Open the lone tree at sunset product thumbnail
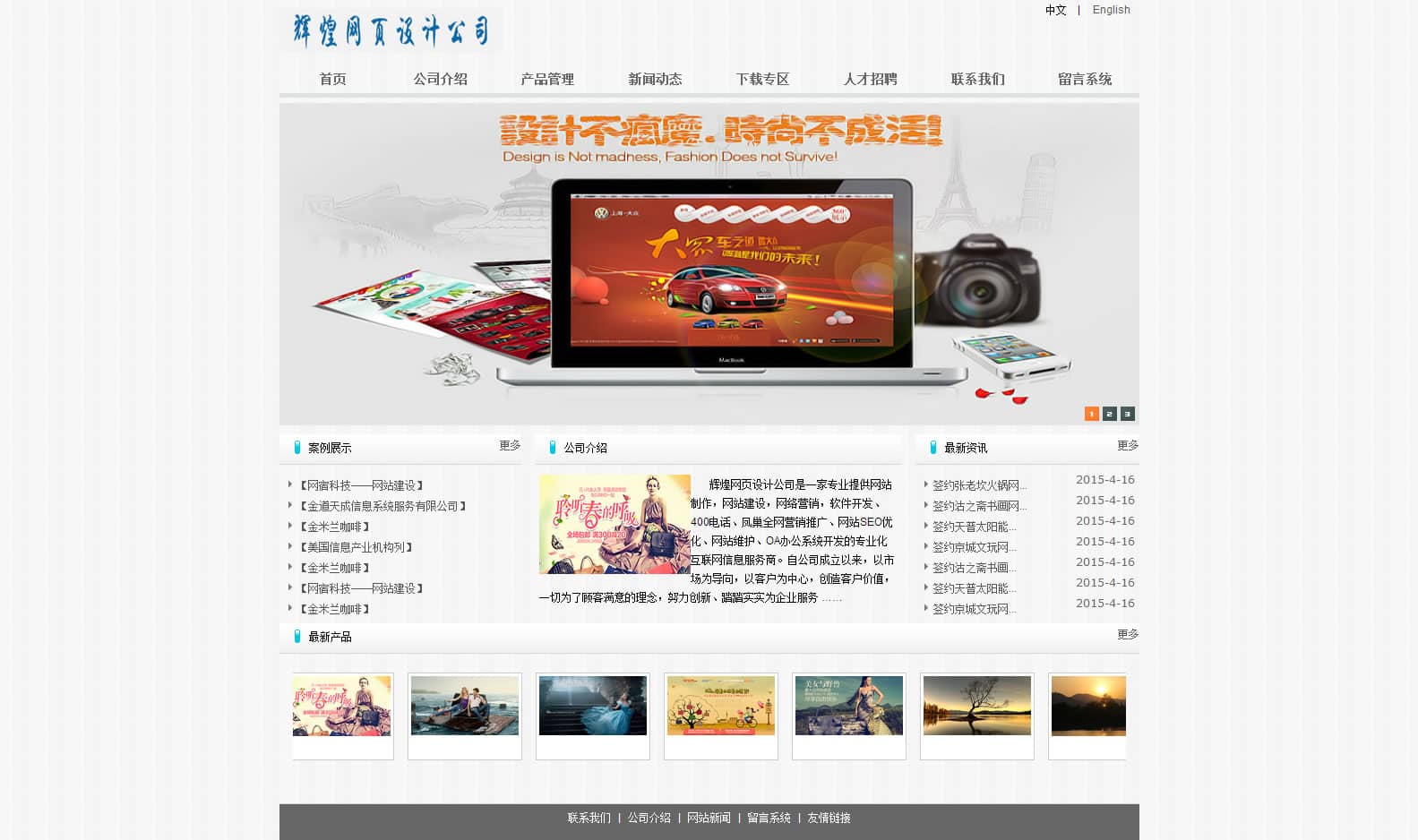The height and width of the screenshot is (840, 1418). click(976, 706)
